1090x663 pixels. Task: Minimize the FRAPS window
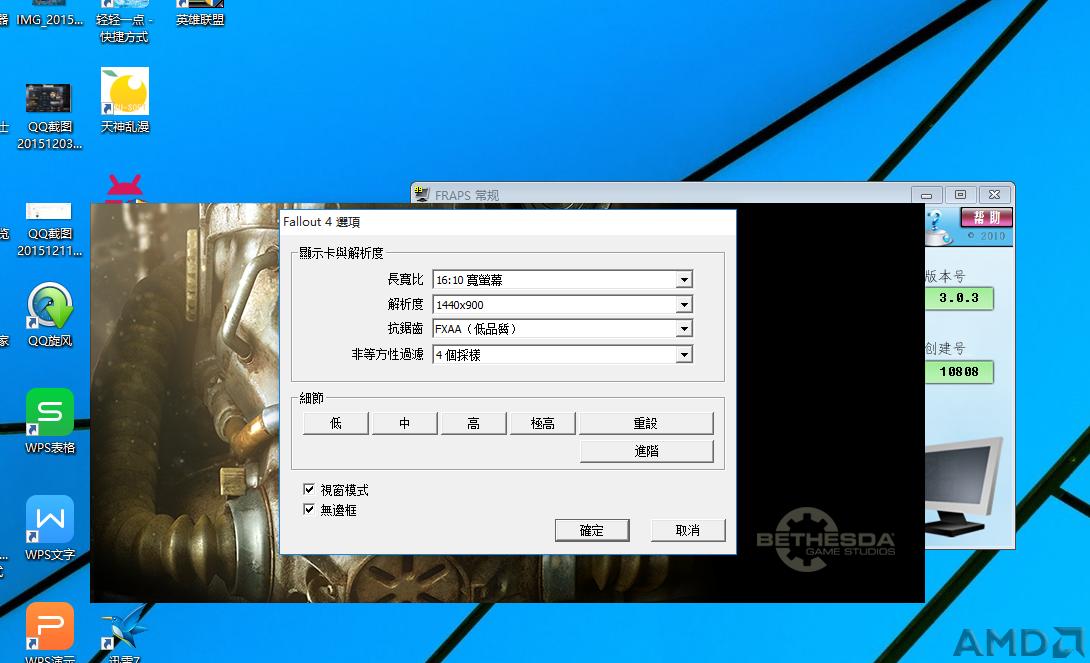click(x=927, y=195)
